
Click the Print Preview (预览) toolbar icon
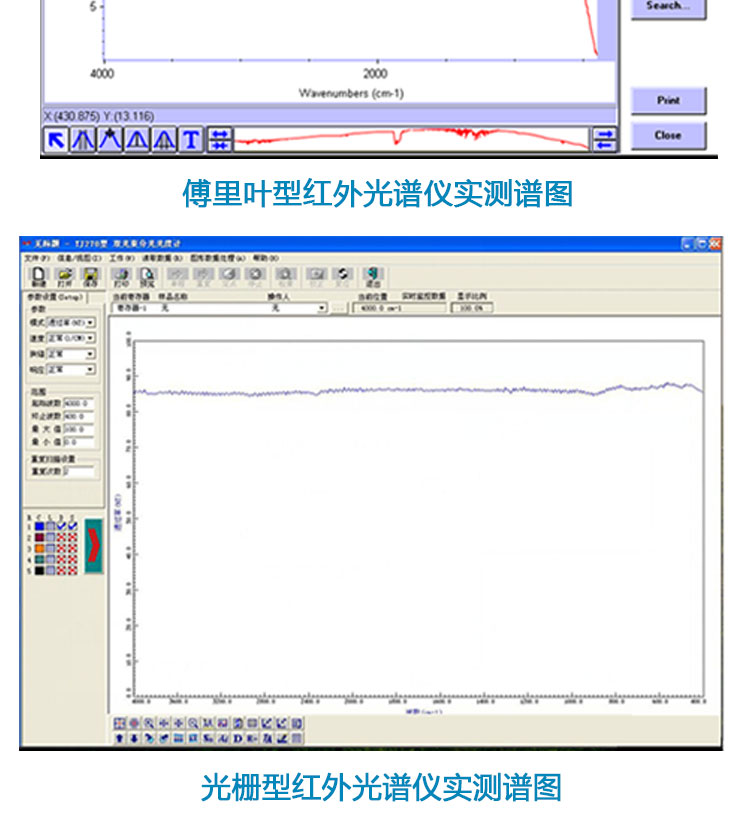click(x=148, y=276)
